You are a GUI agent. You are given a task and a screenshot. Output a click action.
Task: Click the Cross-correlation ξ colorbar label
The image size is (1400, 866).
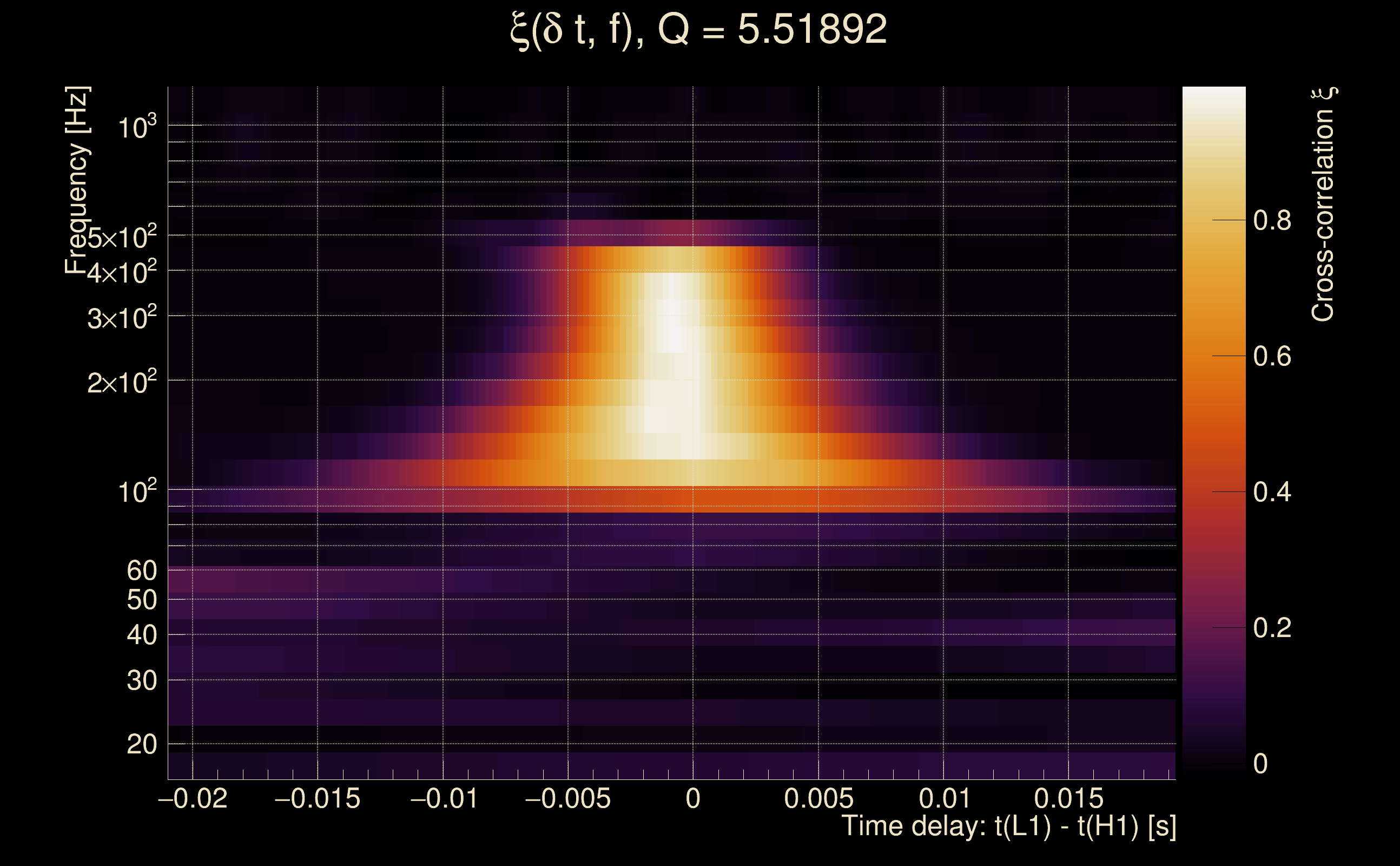[x=1323, y=205]
